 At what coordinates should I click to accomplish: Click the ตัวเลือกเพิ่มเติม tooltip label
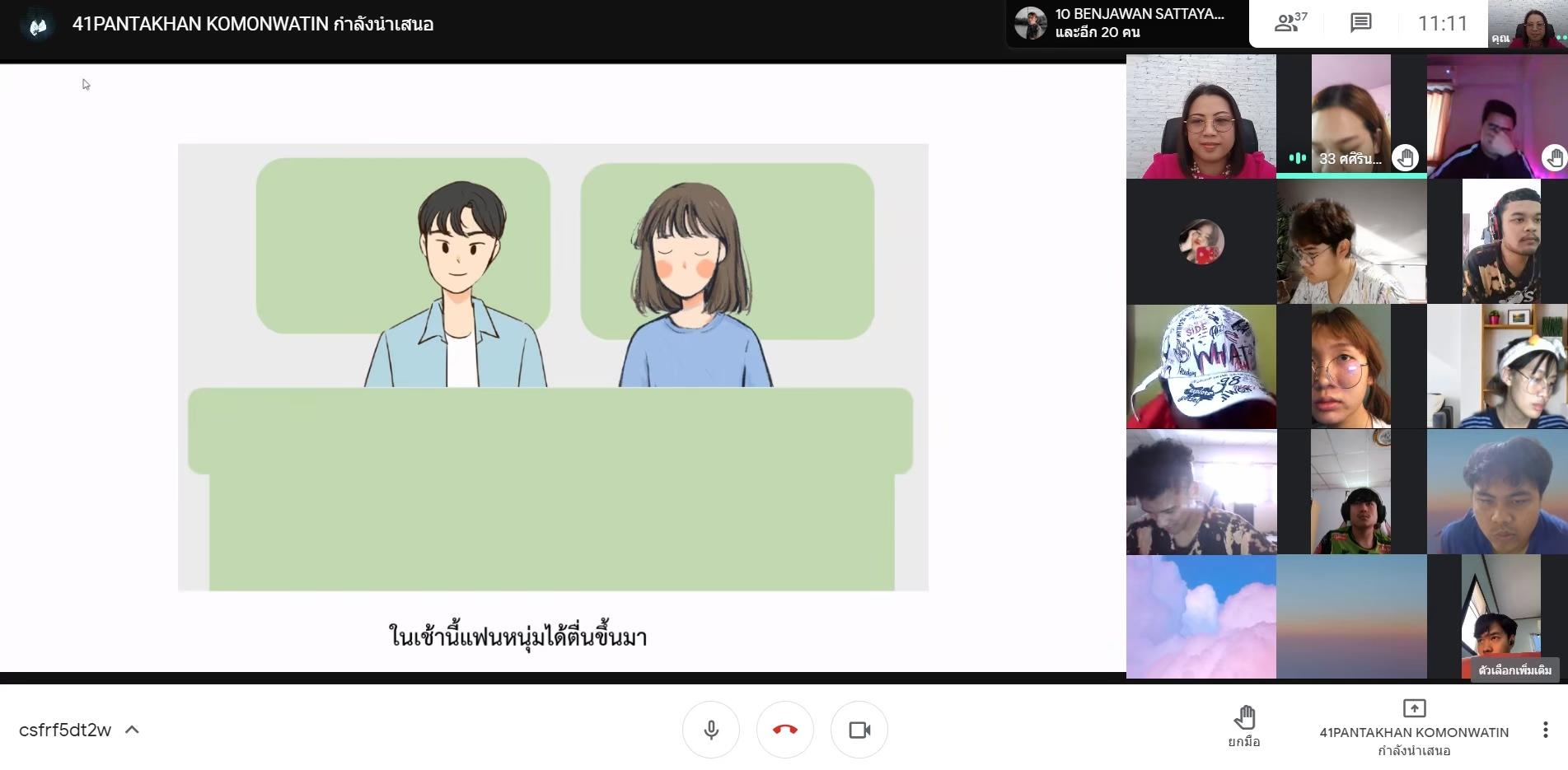click(x=1514, y=670)
